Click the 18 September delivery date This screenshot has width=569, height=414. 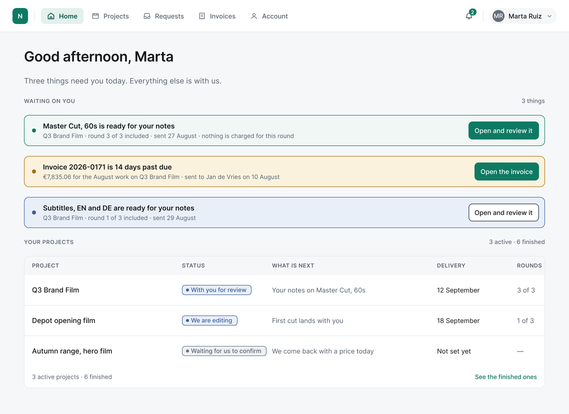point(458,321)
